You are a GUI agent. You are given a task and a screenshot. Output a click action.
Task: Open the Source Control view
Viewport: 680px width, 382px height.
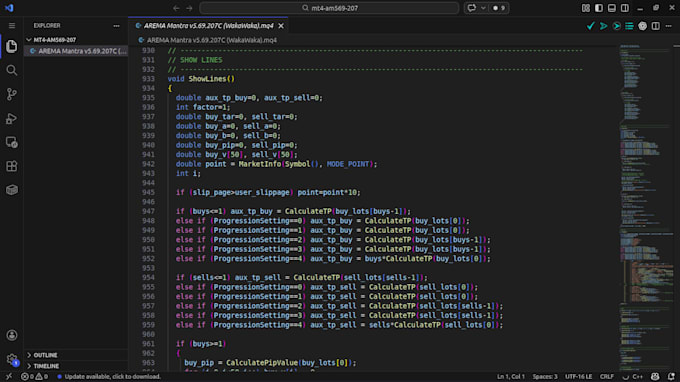pyautogui.click(x=12, y=94)
